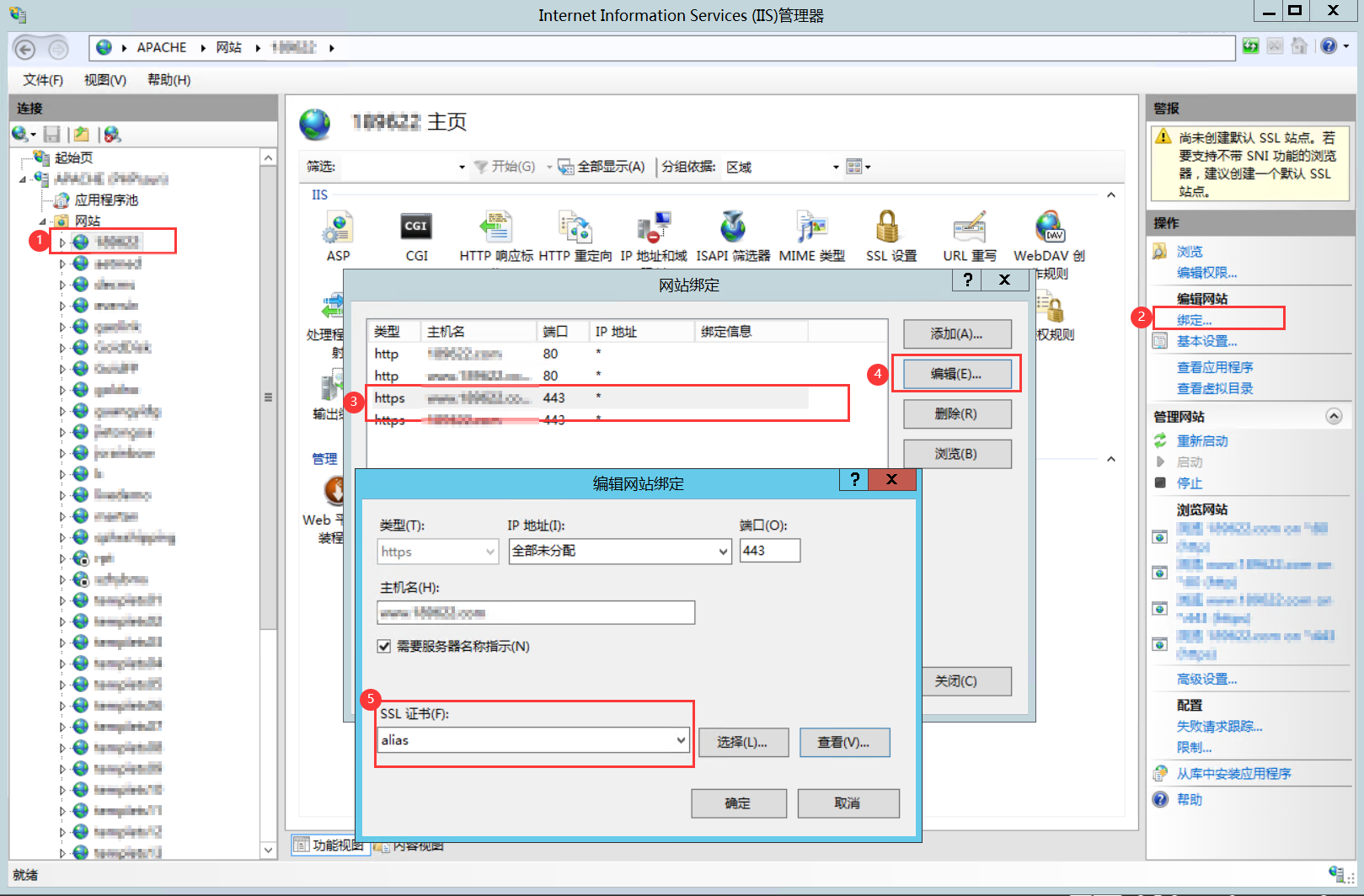Open the filter dropdown arrow
This screenshot has height=896, width=1364.
(462, 167)
